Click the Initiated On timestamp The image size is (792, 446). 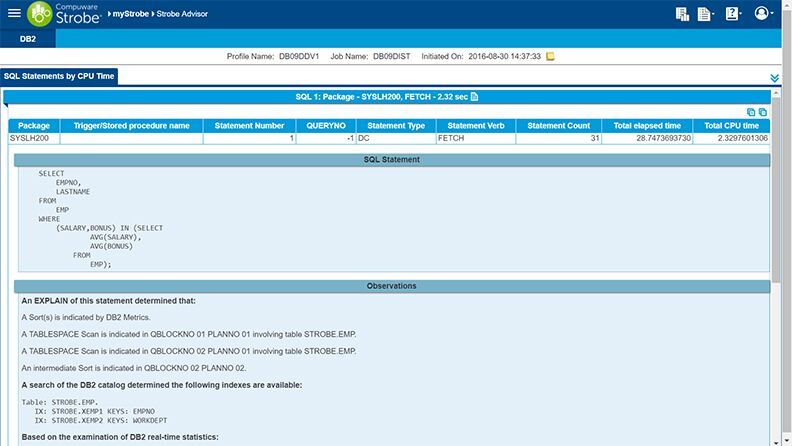pos(504,57)
